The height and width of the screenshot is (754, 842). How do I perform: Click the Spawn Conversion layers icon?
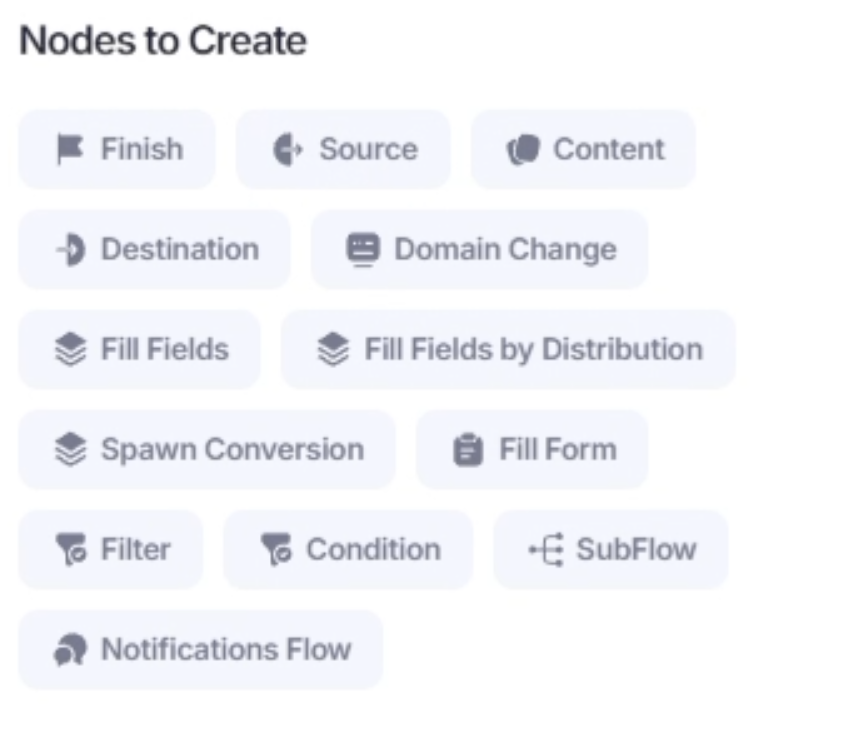point(70,449)
